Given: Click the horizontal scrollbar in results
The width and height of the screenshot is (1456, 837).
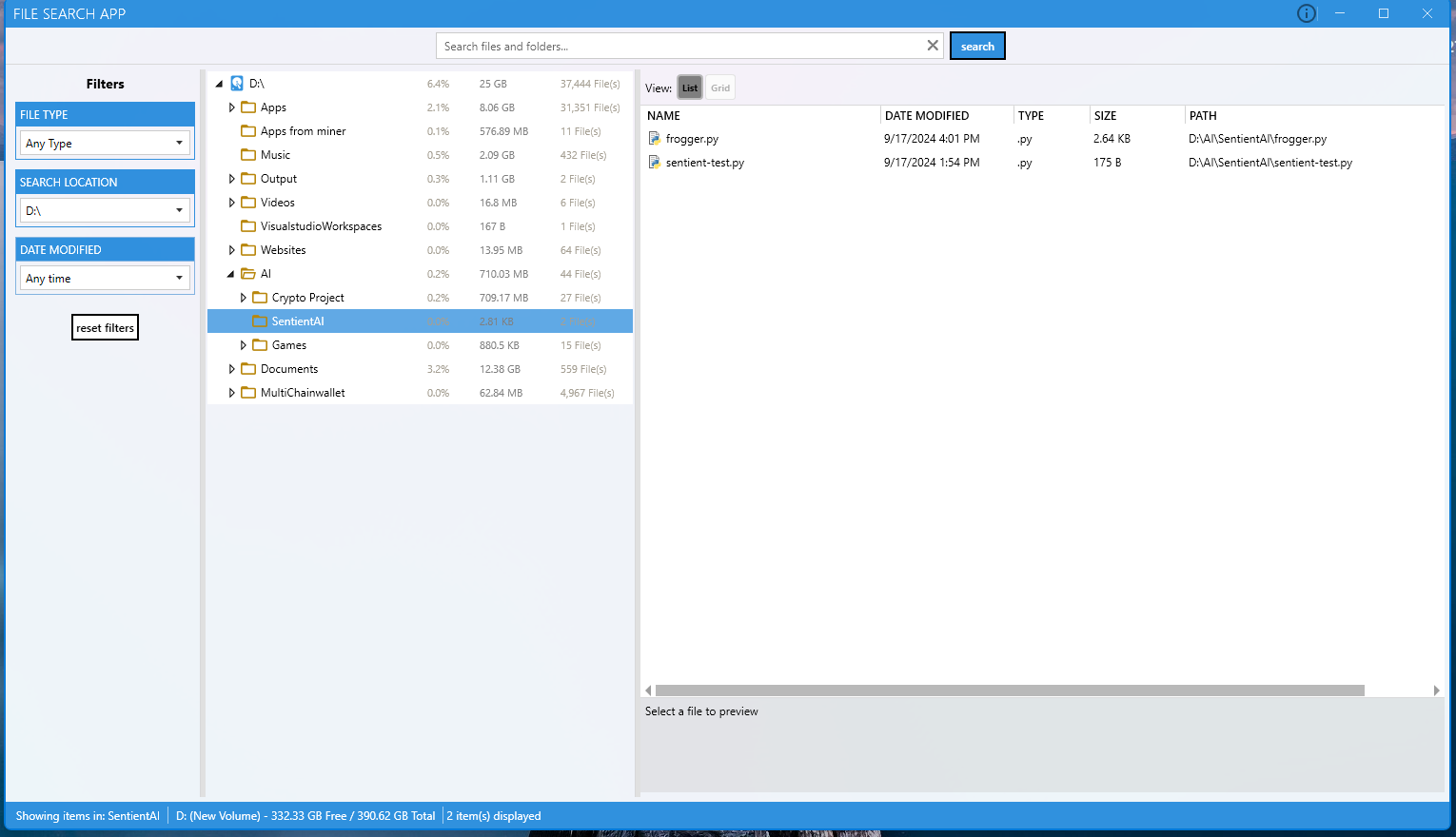Looking at the screenshot, I should [x=1009, y=691].
